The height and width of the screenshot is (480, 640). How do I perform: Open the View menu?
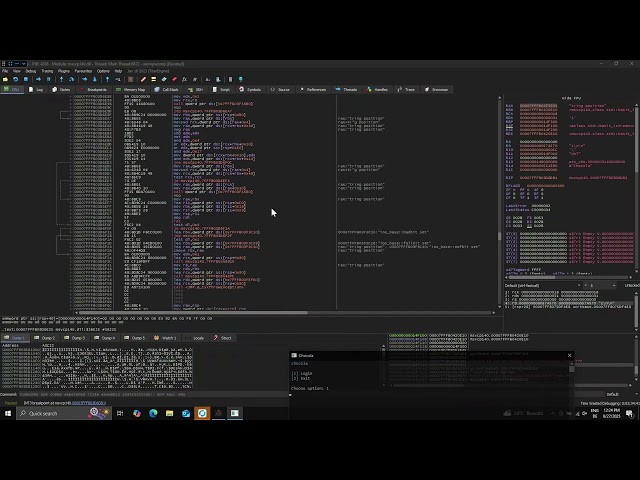pos(17,71)
